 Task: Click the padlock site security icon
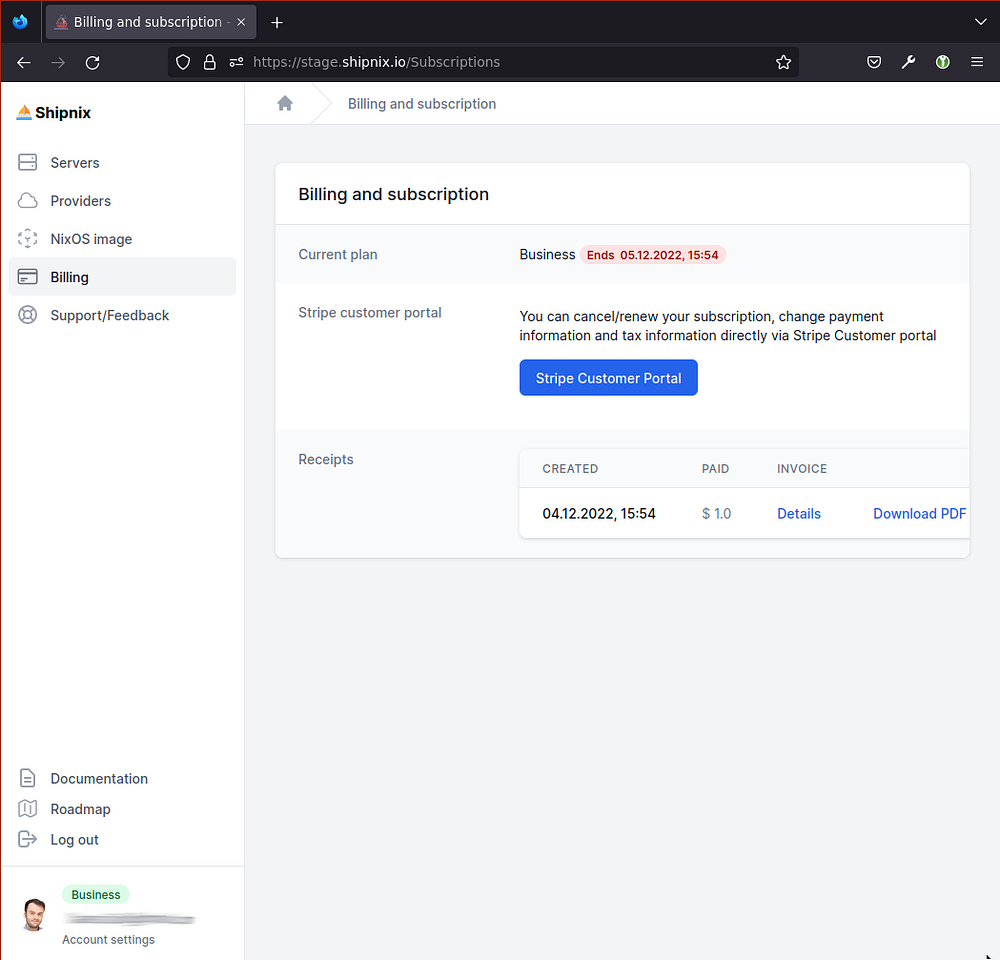pyautogui.click(x=209, y=63)
